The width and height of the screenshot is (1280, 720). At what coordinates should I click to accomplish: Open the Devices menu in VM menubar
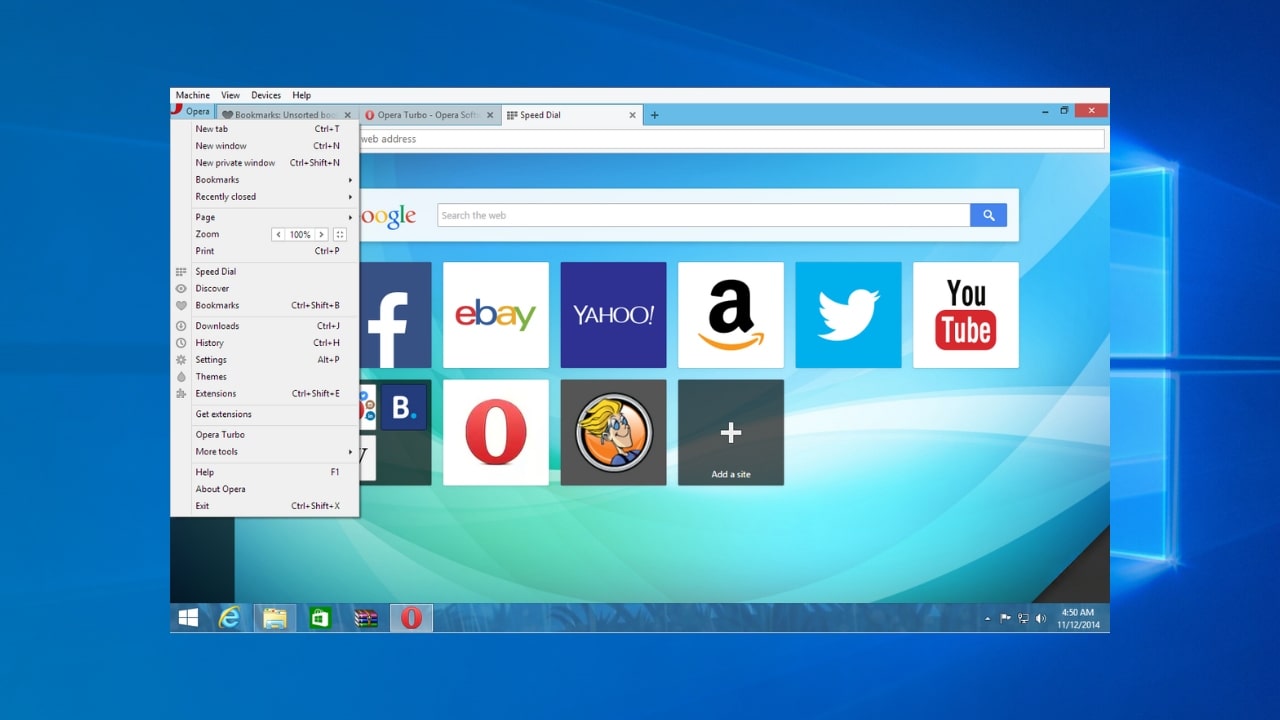tap(266, 95)
